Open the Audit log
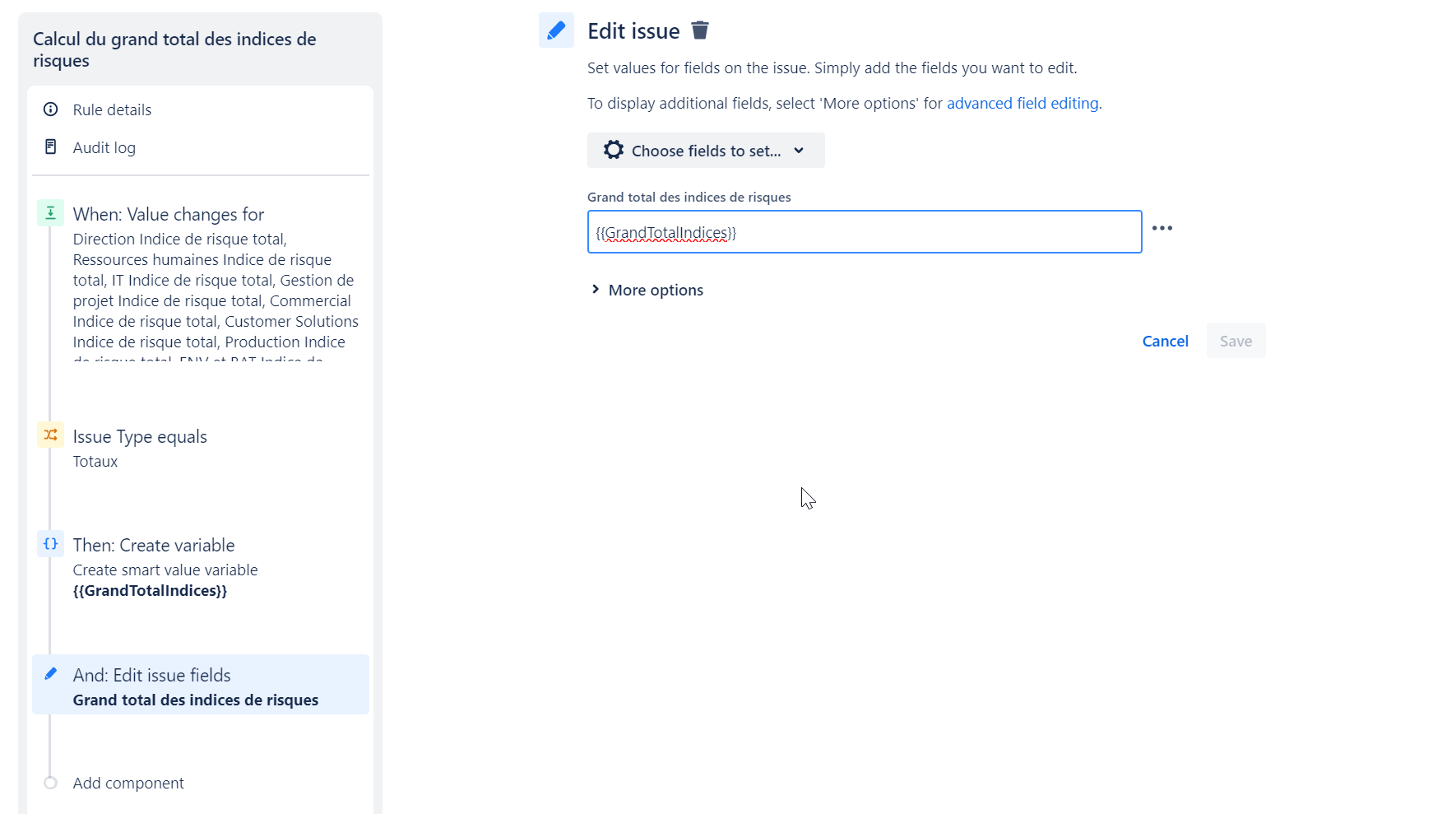 104,147
